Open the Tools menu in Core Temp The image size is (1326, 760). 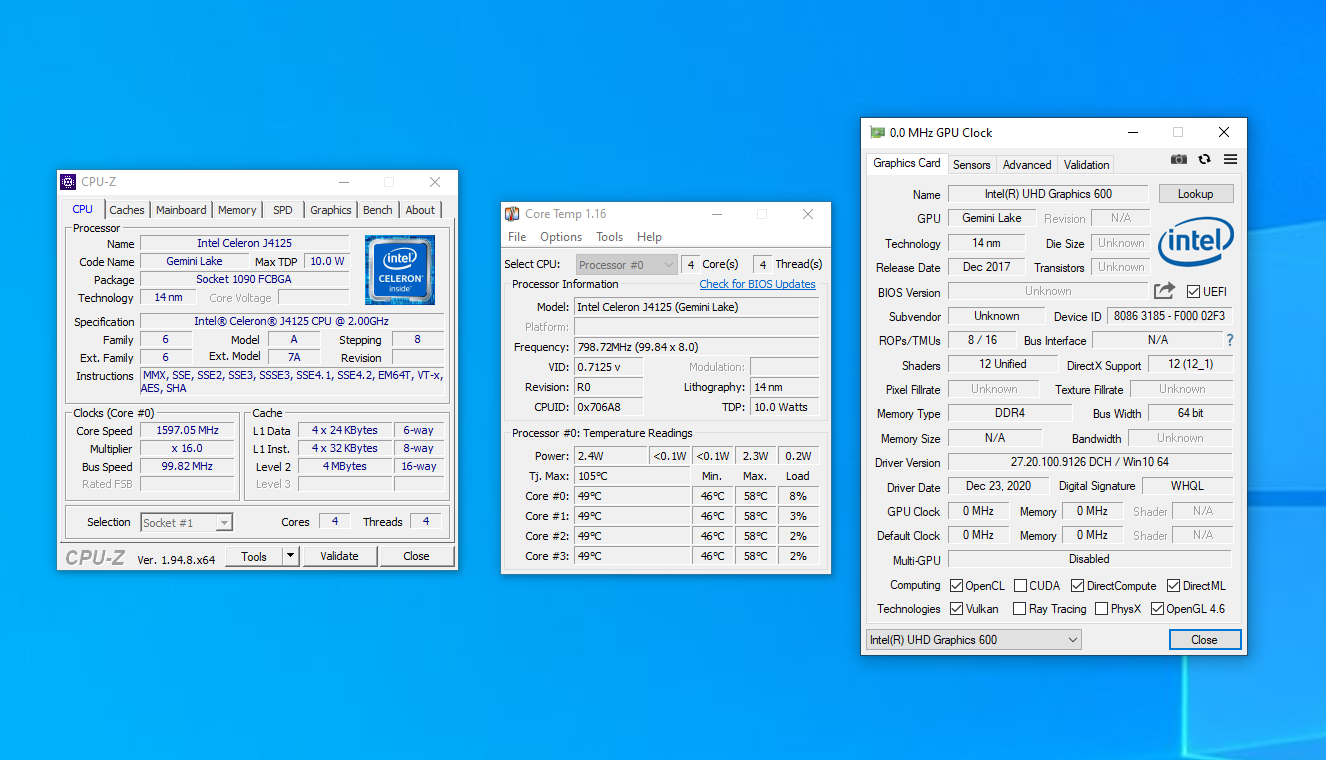click(x=610, y=237)
